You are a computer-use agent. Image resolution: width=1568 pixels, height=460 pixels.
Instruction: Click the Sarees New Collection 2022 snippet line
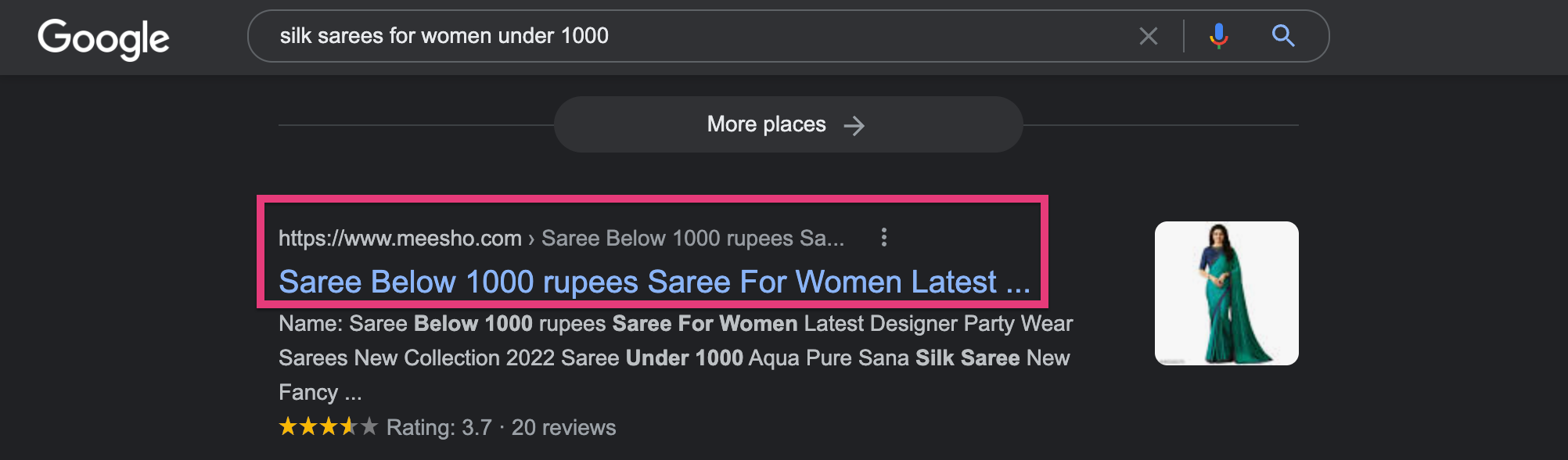674,358
